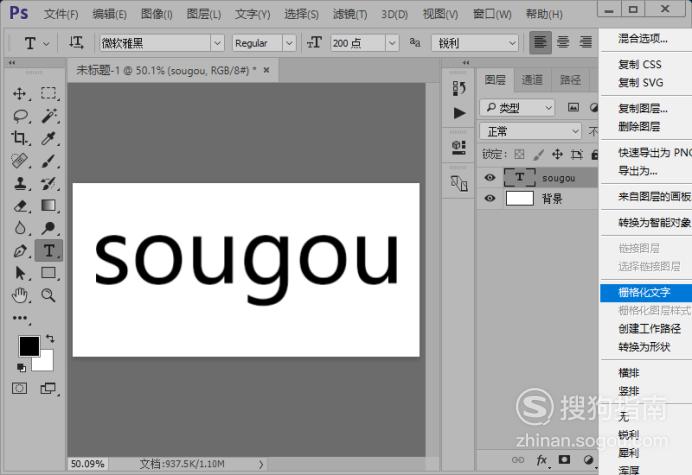Collapse the tools panel double arrow
Screen dimensions: 692x475
click(12, 63)
